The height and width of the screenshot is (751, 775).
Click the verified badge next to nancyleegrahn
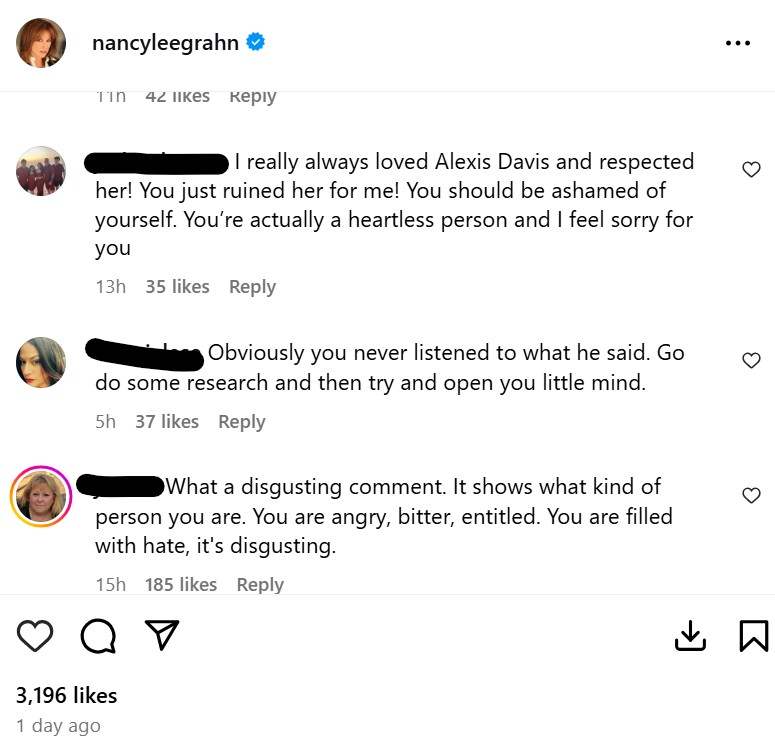point(256,43)
